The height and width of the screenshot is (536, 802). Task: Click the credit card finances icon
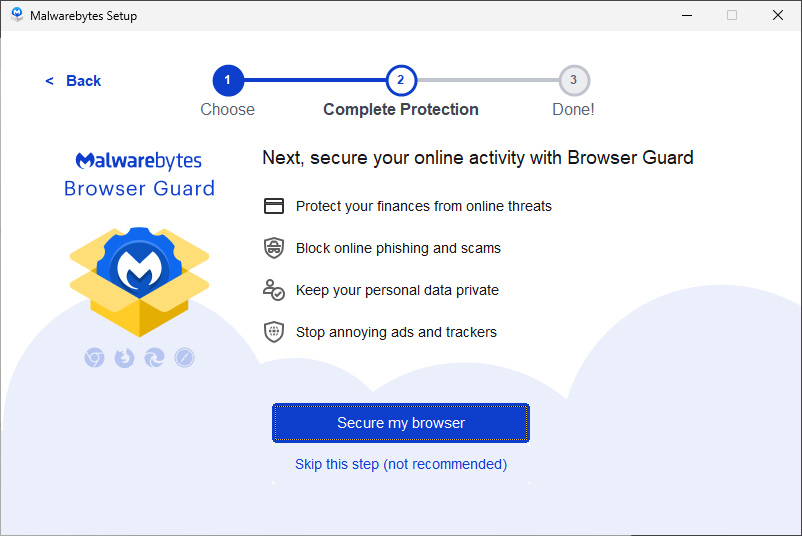[x=274, y=206]
